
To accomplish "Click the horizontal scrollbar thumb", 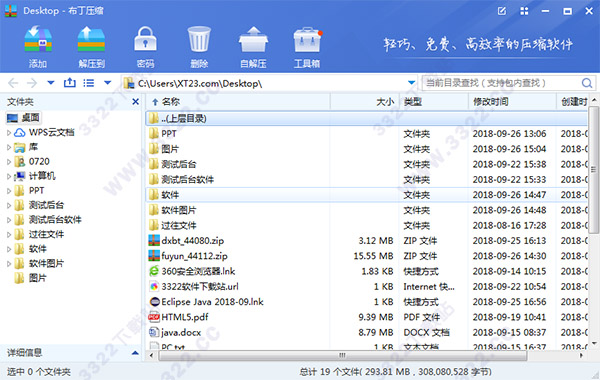I will pos(342,356).
